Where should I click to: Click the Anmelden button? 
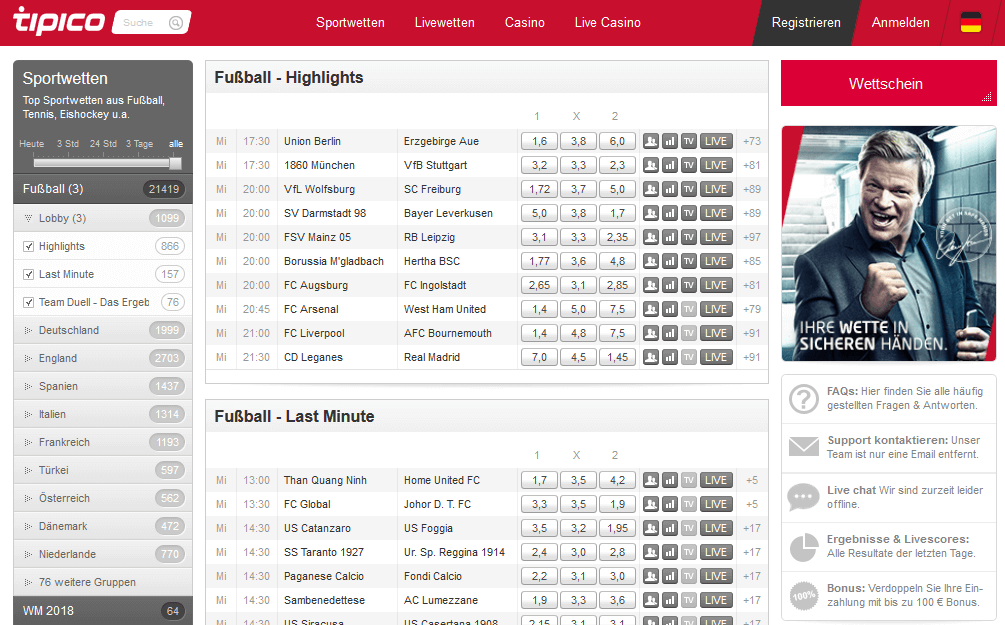click(x=900, y=22)
